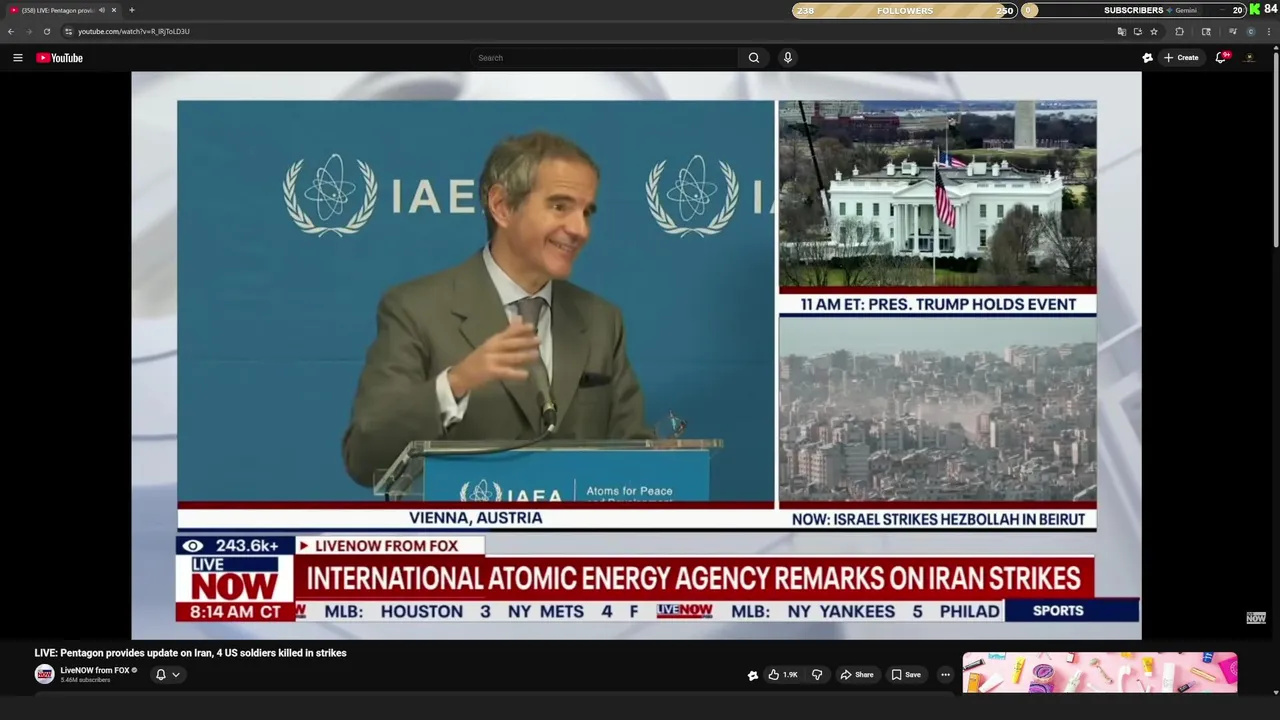Open a new browser tab with plus
The width and height of the screenshot is (1280, 720).
tap(131, 10)
